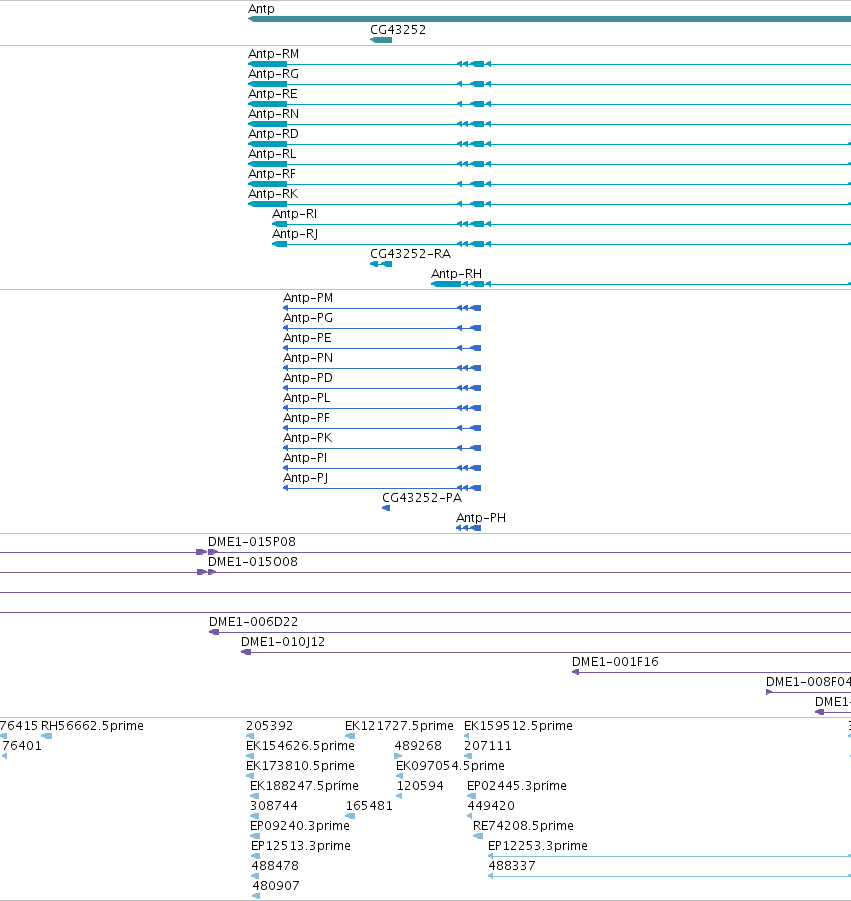
Task: Click the CG43252-PA protein label
Action: (422, 498)
